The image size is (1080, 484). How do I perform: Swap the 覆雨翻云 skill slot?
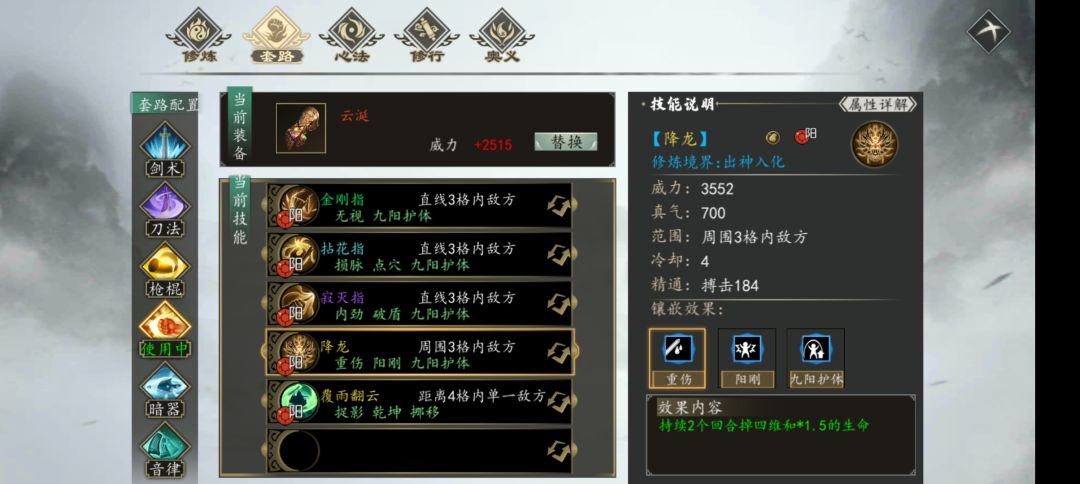tap(559, 402)
